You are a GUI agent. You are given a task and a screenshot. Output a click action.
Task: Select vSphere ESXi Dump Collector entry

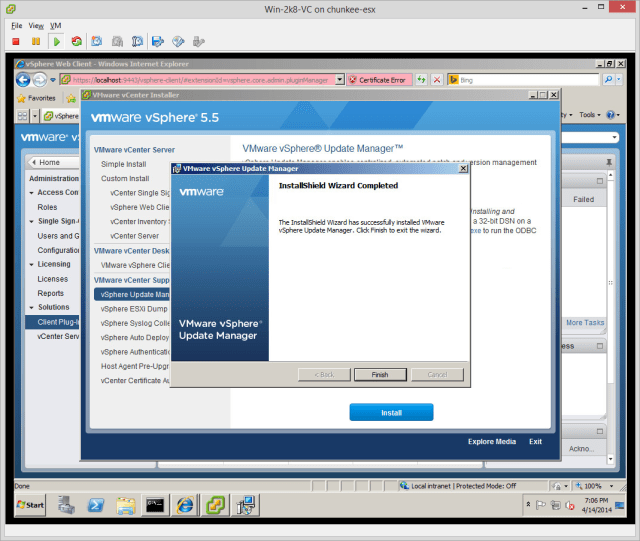tap(134, 309)
